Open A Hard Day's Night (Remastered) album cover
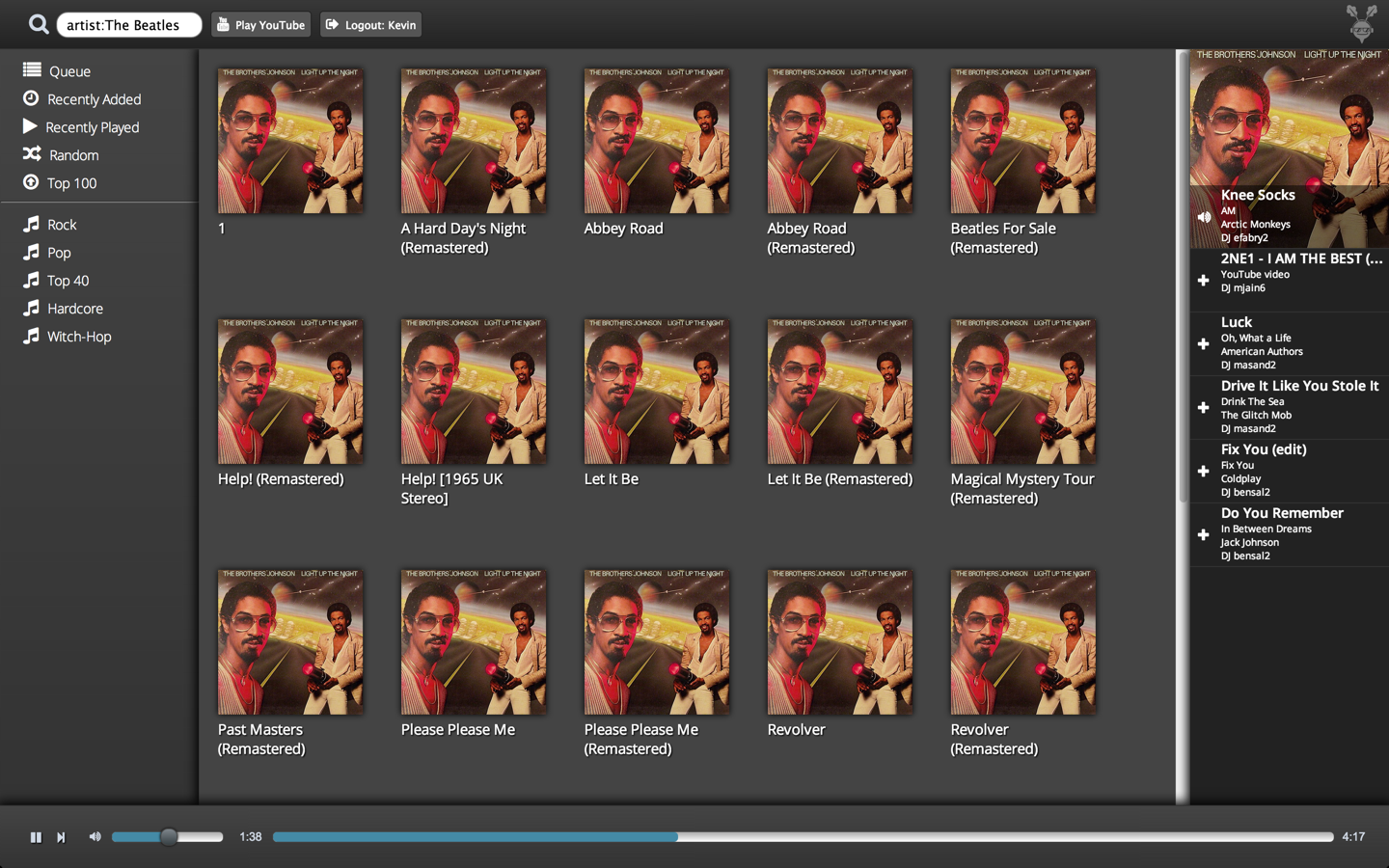The image size is (1389, 868). (x=474, y=141)
